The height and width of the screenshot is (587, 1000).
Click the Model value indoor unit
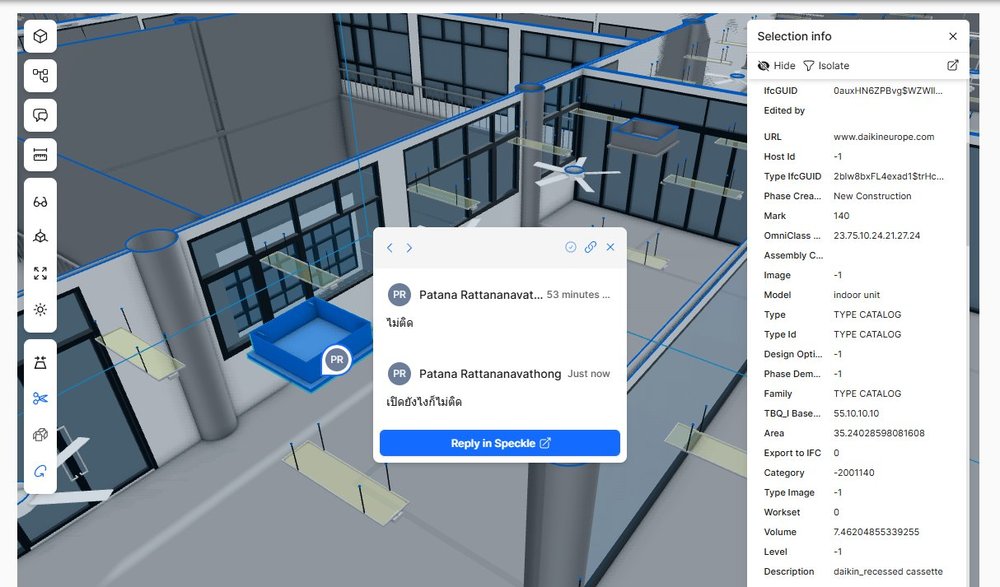point(856,295)
